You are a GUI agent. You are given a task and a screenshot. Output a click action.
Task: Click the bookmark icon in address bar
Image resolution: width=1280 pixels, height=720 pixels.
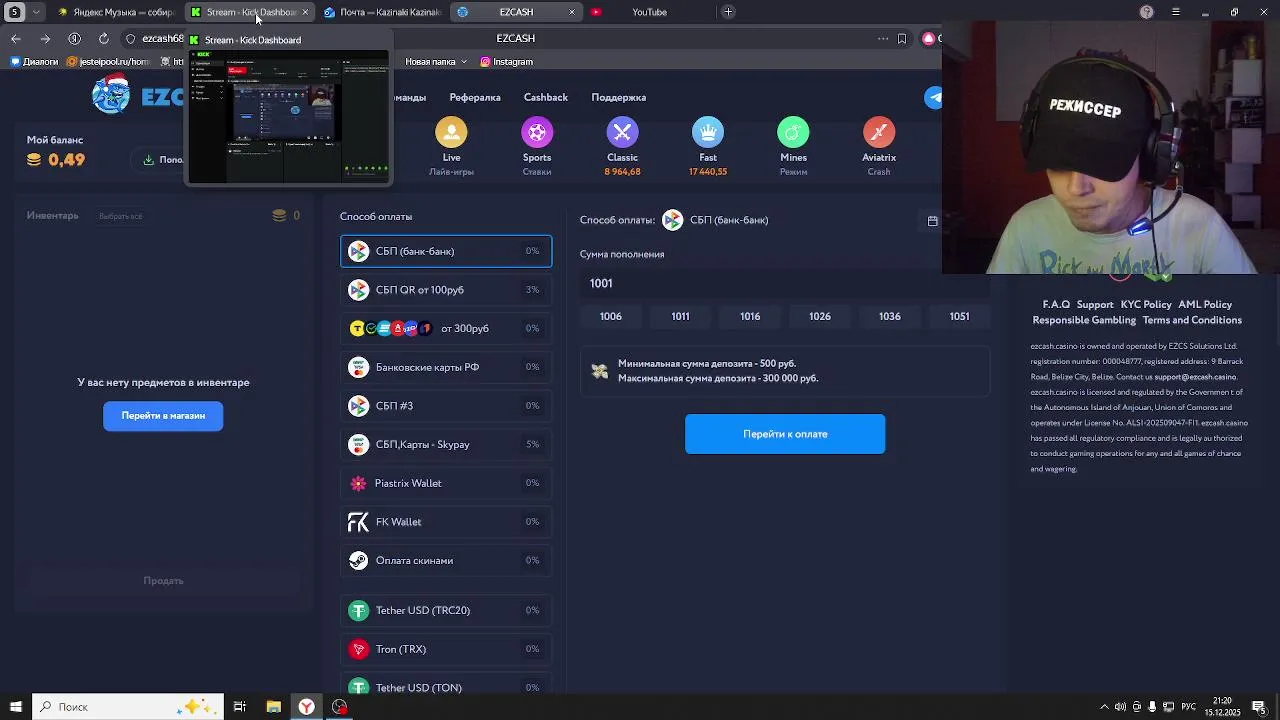click(x=902, y=38)
